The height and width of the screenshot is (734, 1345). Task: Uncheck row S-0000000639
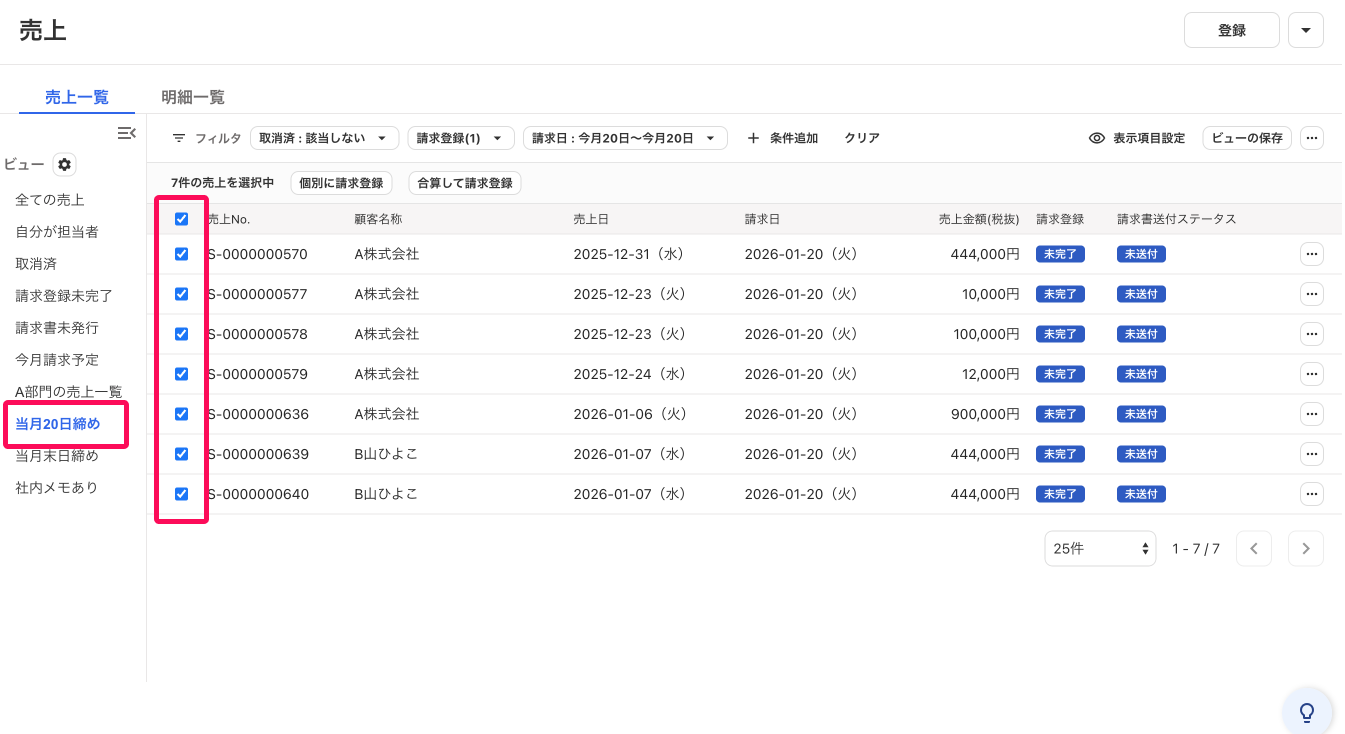(x=181, y=454)
